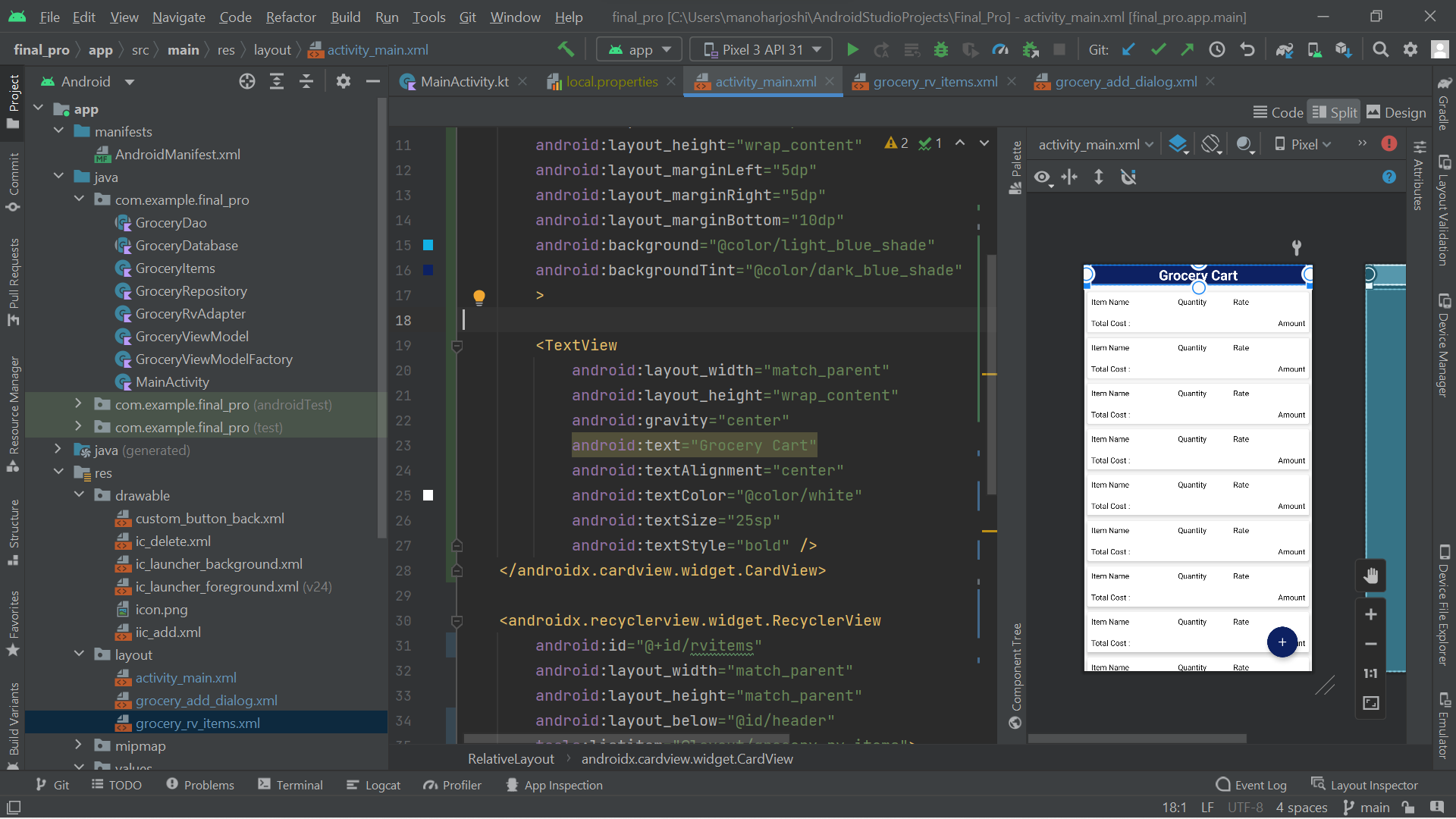The height and width of the screenshot is (819, 1456).
Task: Set preview zoom to 1:1
Action: (x=1370, y=673)
